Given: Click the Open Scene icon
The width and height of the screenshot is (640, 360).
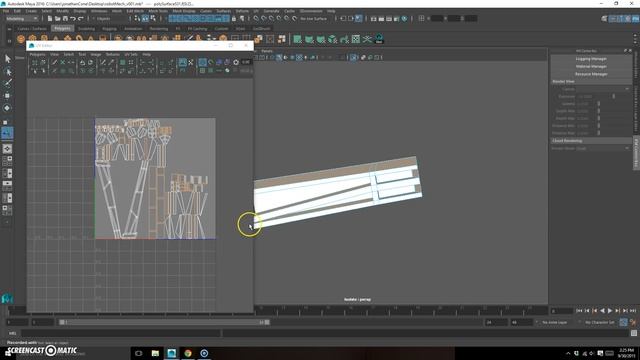Looking at the screenshot, I should click(x=58, y=18).
